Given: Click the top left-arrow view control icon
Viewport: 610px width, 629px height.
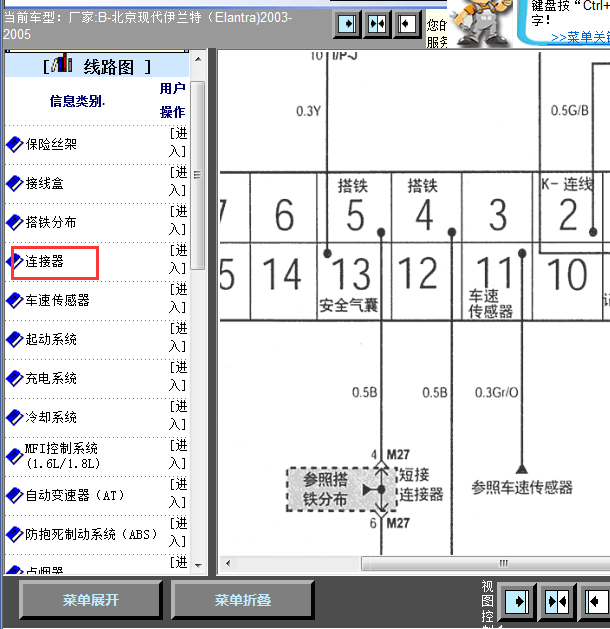Looking at the screenshot, I should (407, 24).
